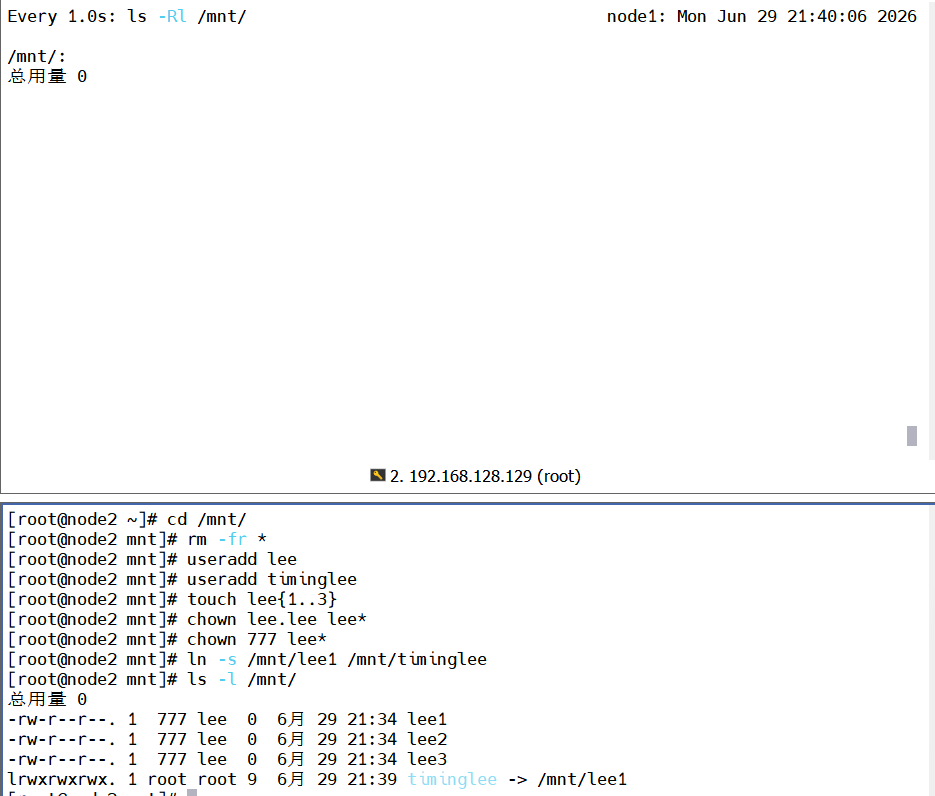This screenshot has width=935, height=796.
Task: Click the '/mnt/lee1' symlink target text
Action: pos(582,779)
